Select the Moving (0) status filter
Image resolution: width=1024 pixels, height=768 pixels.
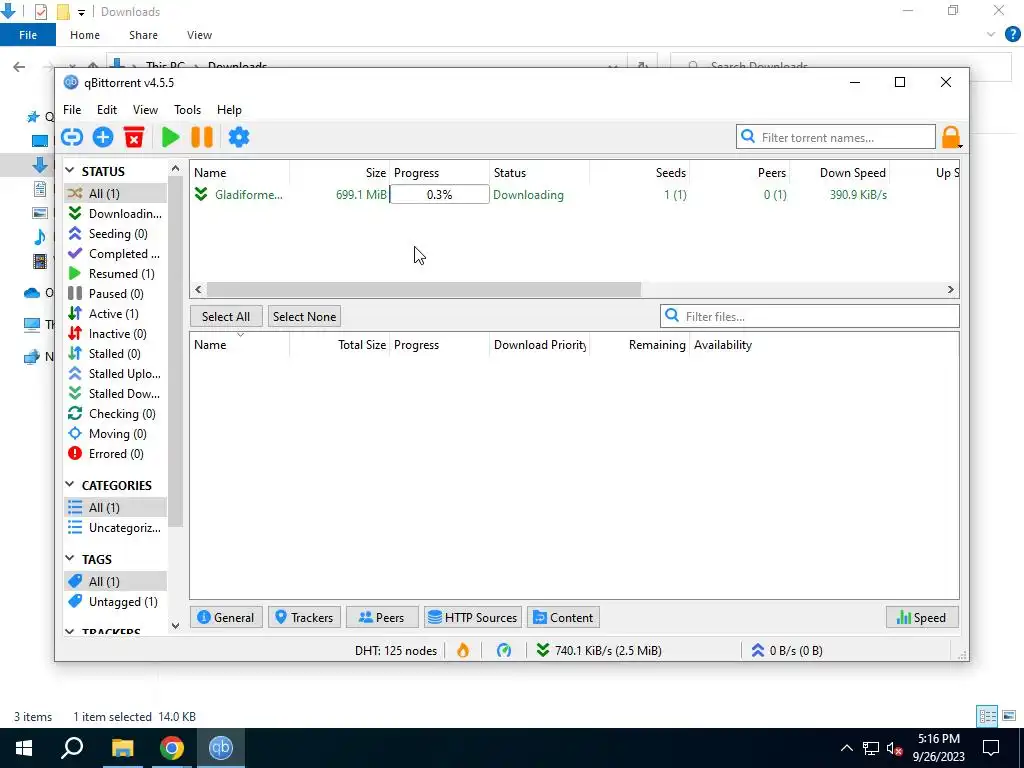pyautogui.click(x=116, y=434)
